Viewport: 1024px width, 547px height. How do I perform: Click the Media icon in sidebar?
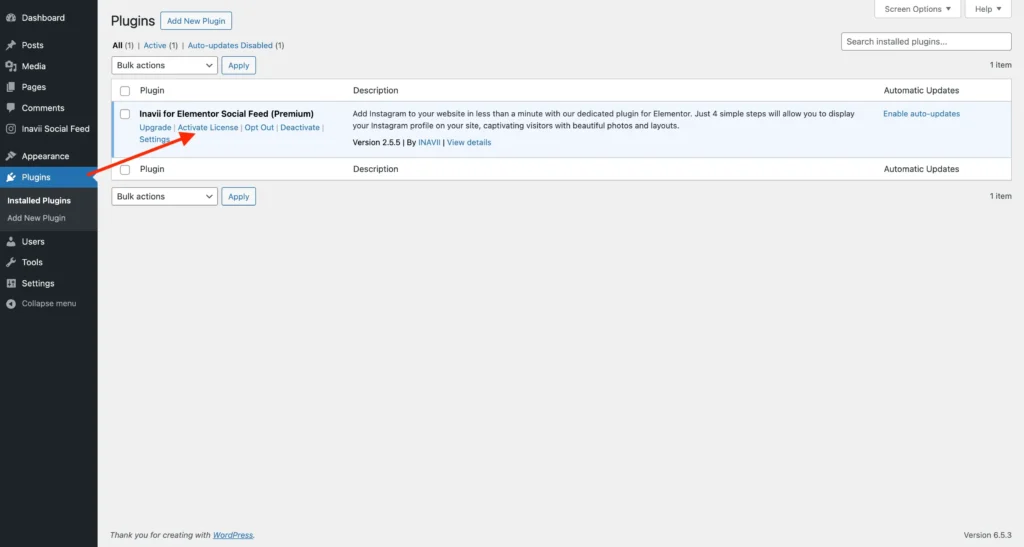11,66
